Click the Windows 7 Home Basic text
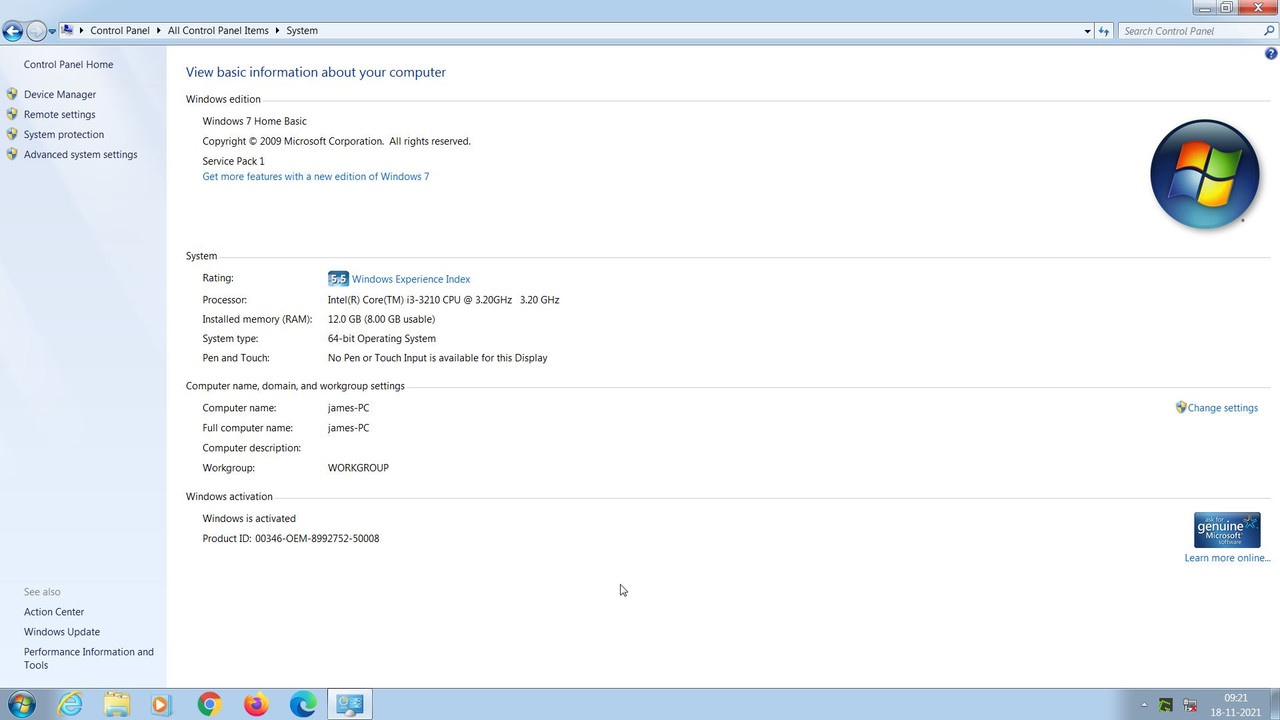 (x=254, y=122)
